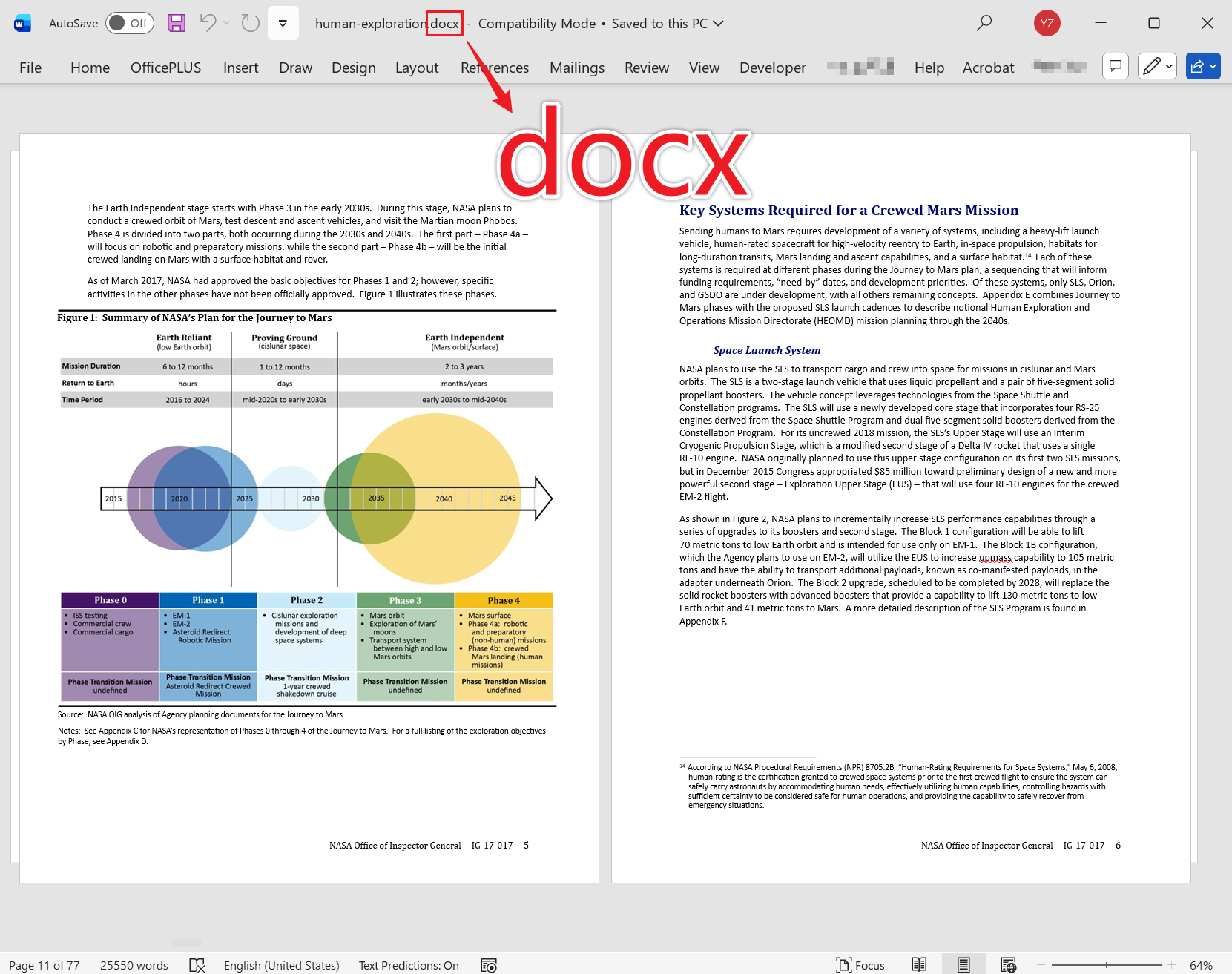Expand Customize Quick Access Toolbar

tap(283, 23)
